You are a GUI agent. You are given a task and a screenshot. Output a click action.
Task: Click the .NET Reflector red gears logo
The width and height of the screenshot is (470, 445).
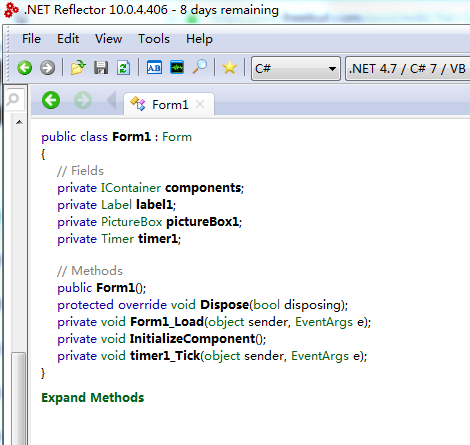click(x=11, y=10)
